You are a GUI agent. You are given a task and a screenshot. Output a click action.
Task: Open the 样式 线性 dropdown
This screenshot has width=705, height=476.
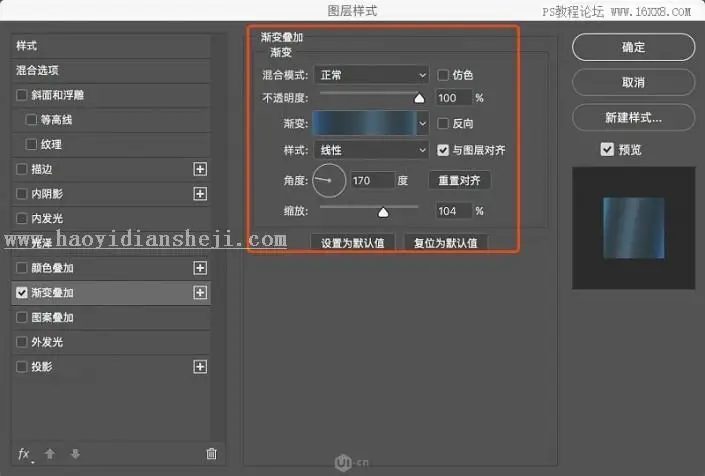click(x=371, y=150)
